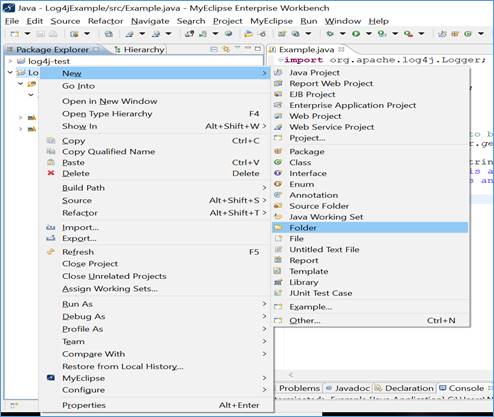Switch to the Package Explorer tab
The image size is (494, 417).
[x=52, y=50]
